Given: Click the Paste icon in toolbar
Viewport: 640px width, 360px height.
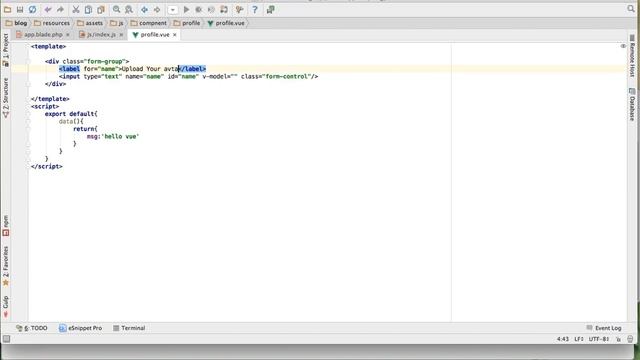Looking at the screenshot, I should coord(101,9).
